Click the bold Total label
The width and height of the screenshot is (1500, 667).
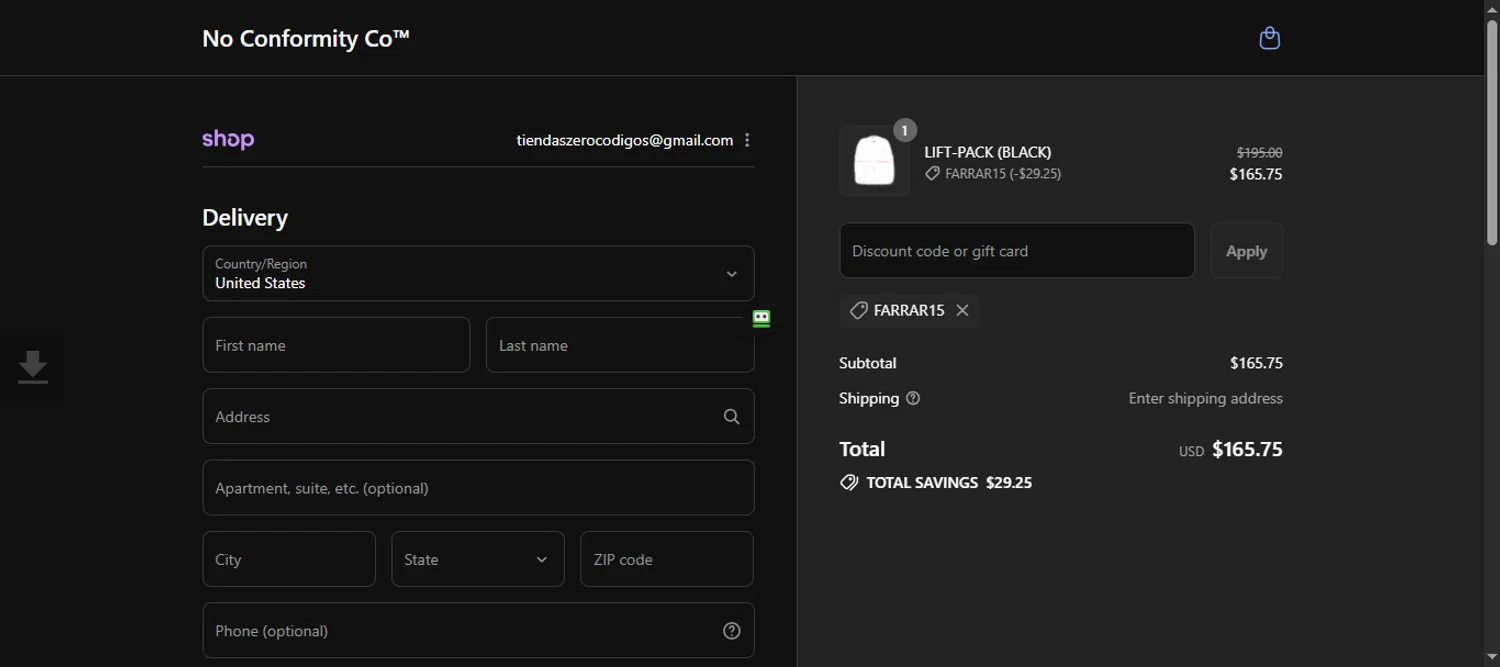click(862, 449)
